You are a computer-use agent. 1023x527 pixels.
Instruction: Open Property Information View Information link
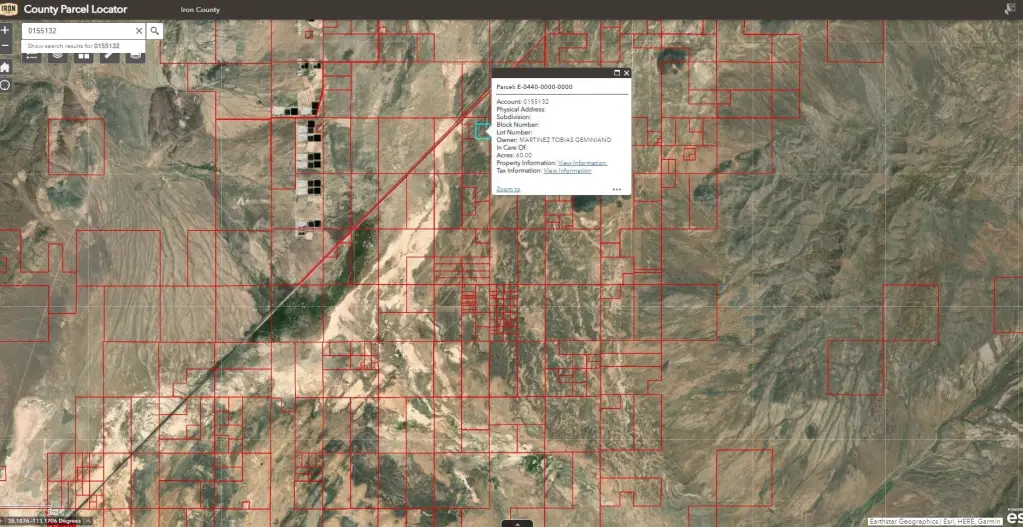(582, 163)
